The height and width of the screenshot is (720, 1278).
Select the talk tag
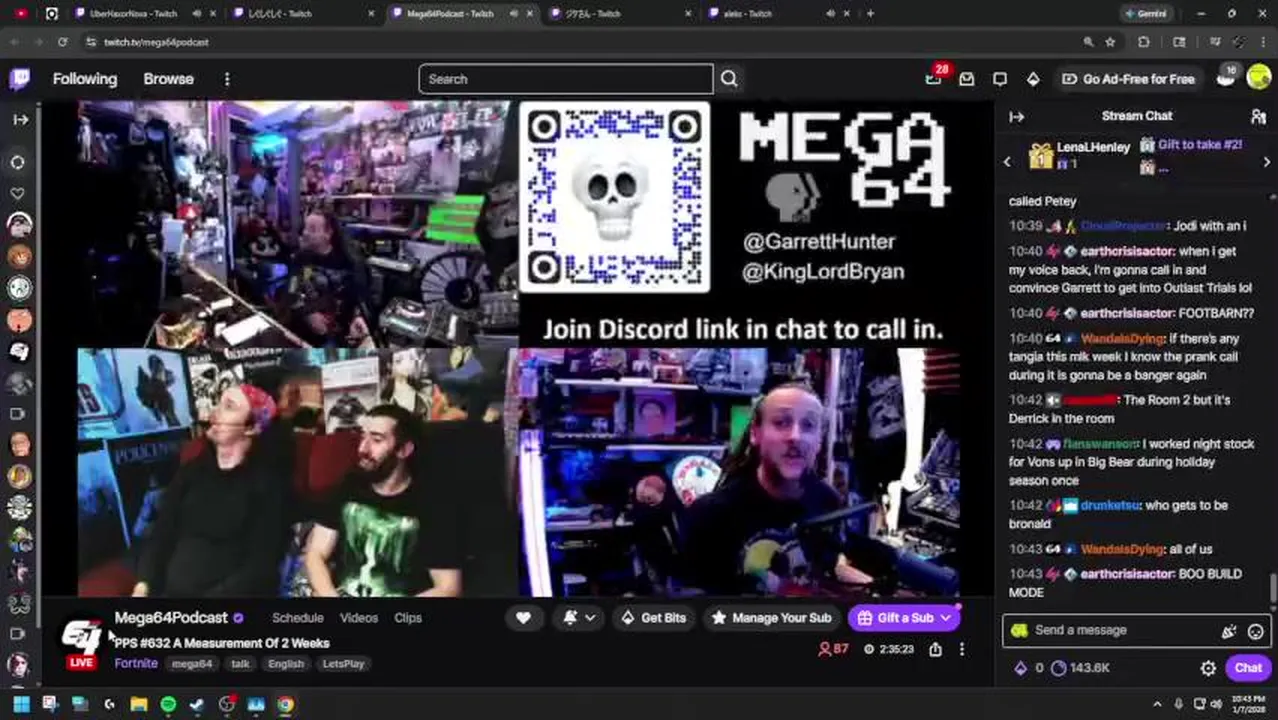point(240,664)
